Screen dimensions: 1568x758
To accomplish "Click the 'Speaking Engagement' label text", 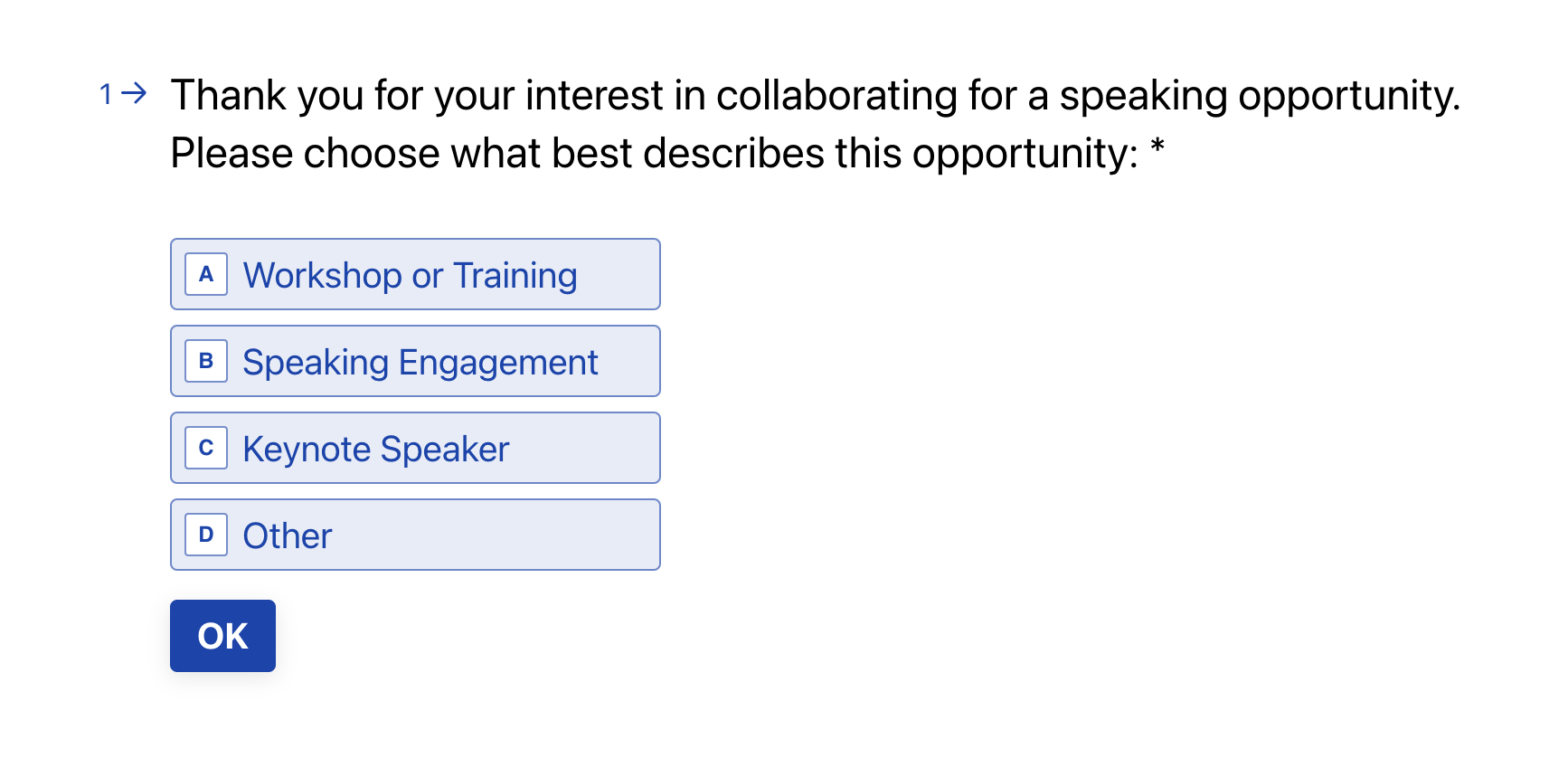I will [x=420, y=363].
